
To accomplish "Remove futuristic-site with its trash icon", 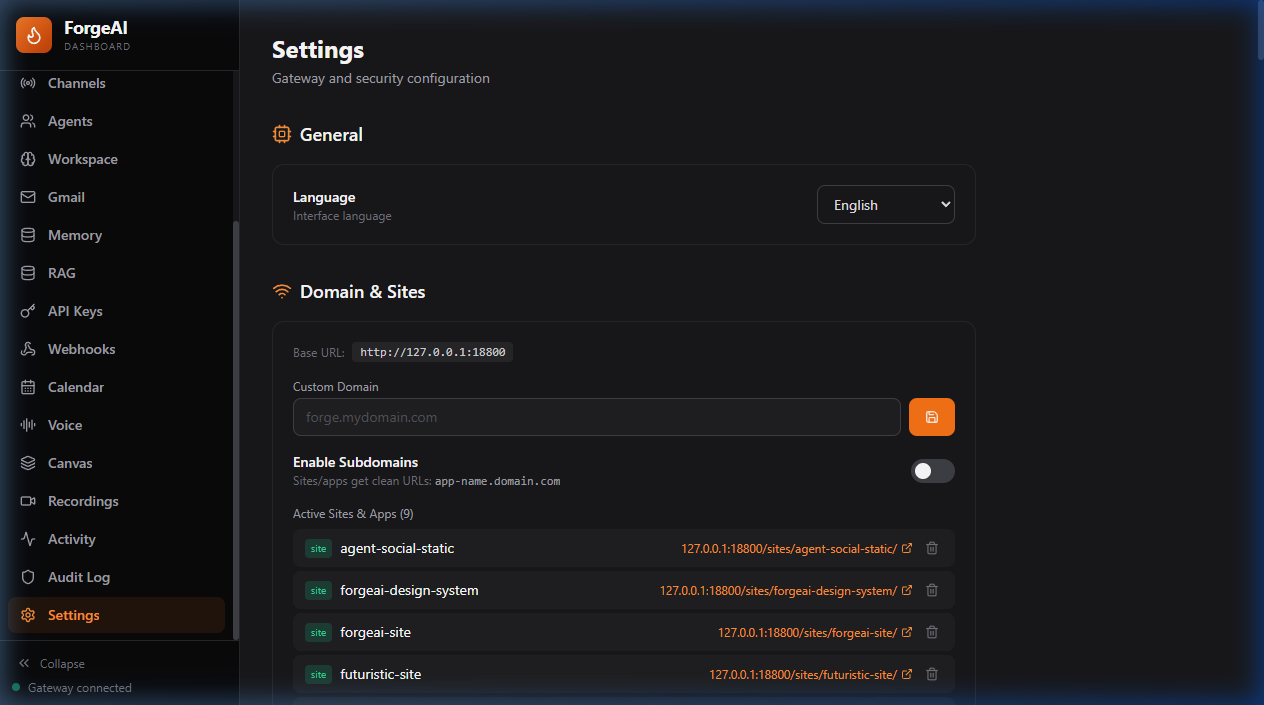I will point(932,674).
